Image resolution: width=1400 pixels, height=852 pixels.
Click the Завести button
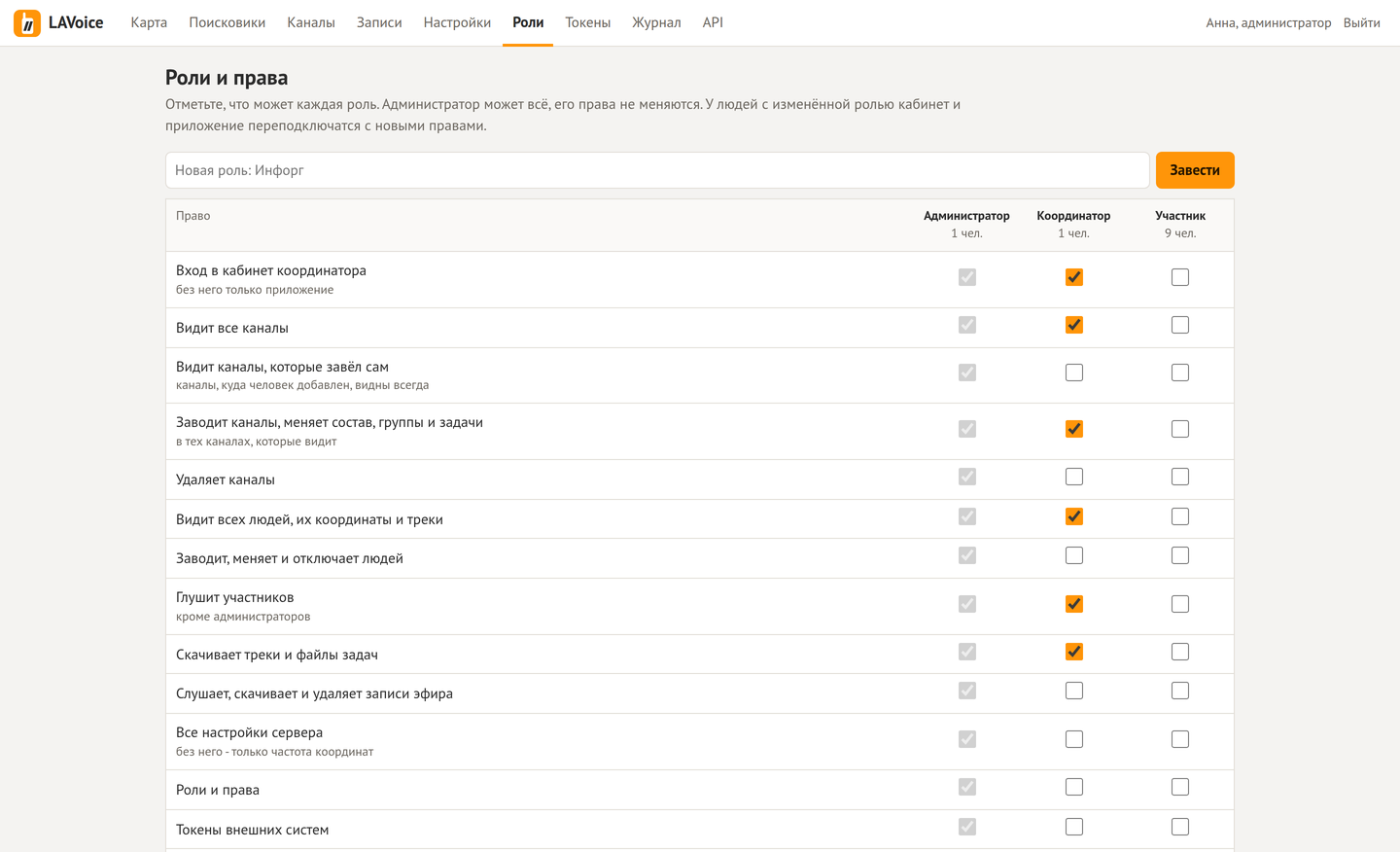[1195, 170]
